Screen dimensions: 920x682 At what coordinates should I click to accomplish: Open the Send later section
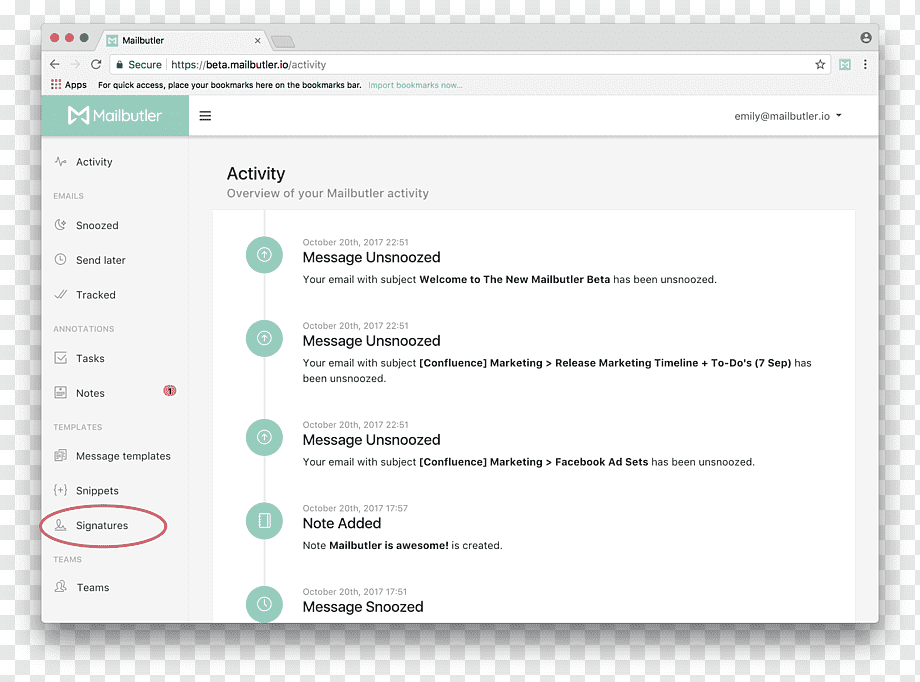(x=100, y=260)
